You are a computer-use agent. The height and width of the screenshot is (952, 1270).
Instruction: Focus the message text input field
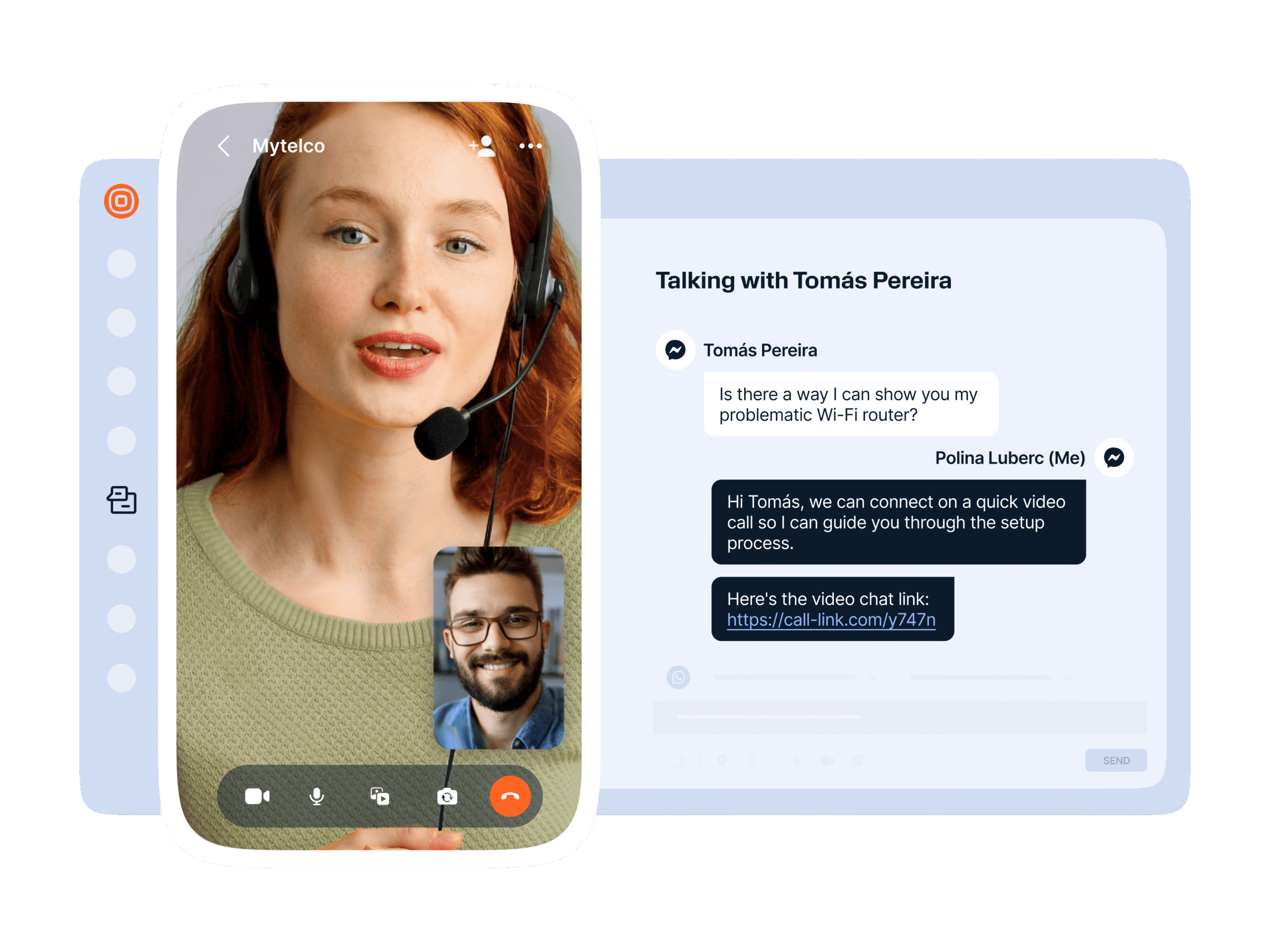900,716
